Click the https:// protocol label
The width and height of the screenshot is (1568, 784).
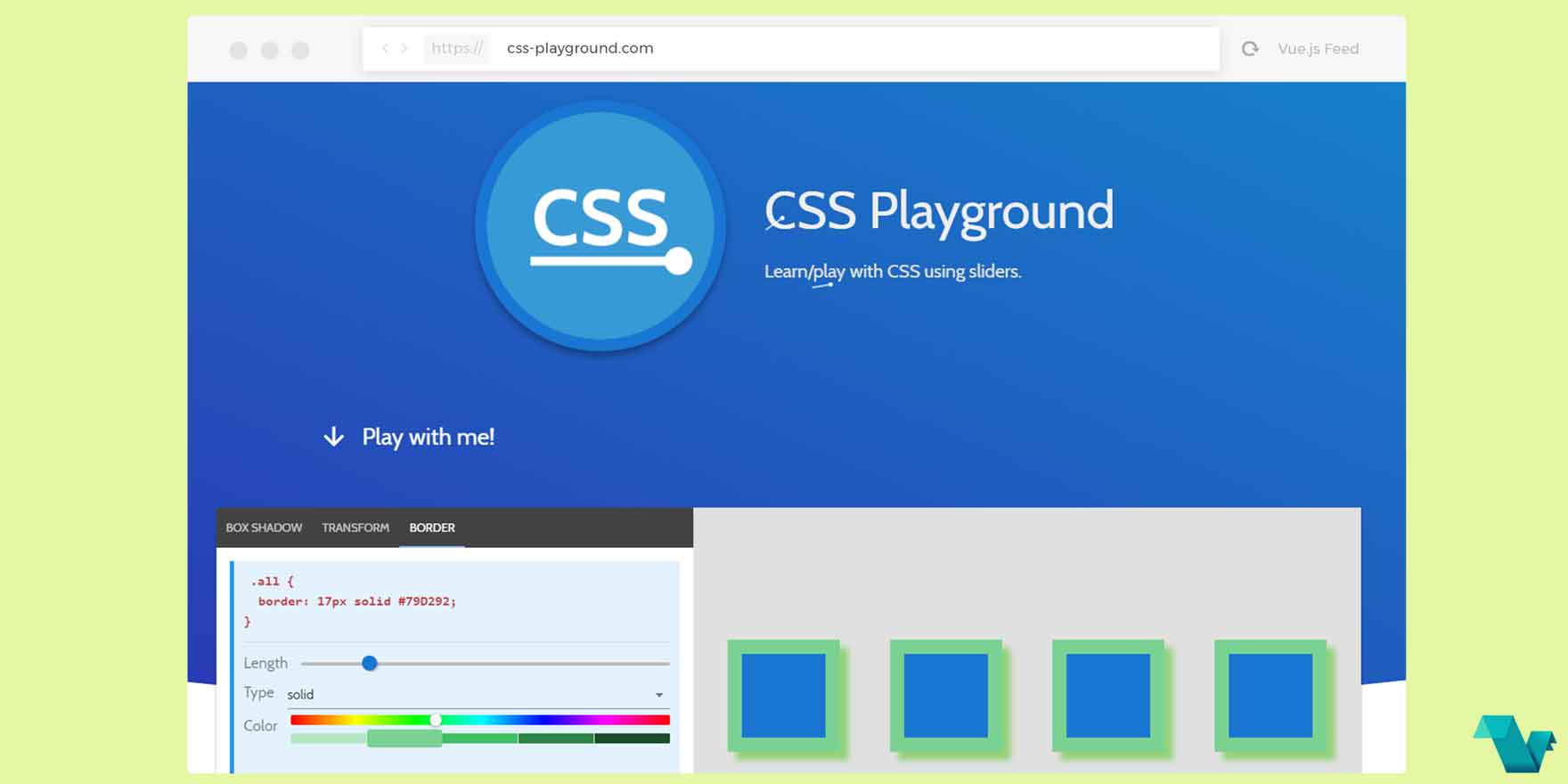(x=457, y=48)
